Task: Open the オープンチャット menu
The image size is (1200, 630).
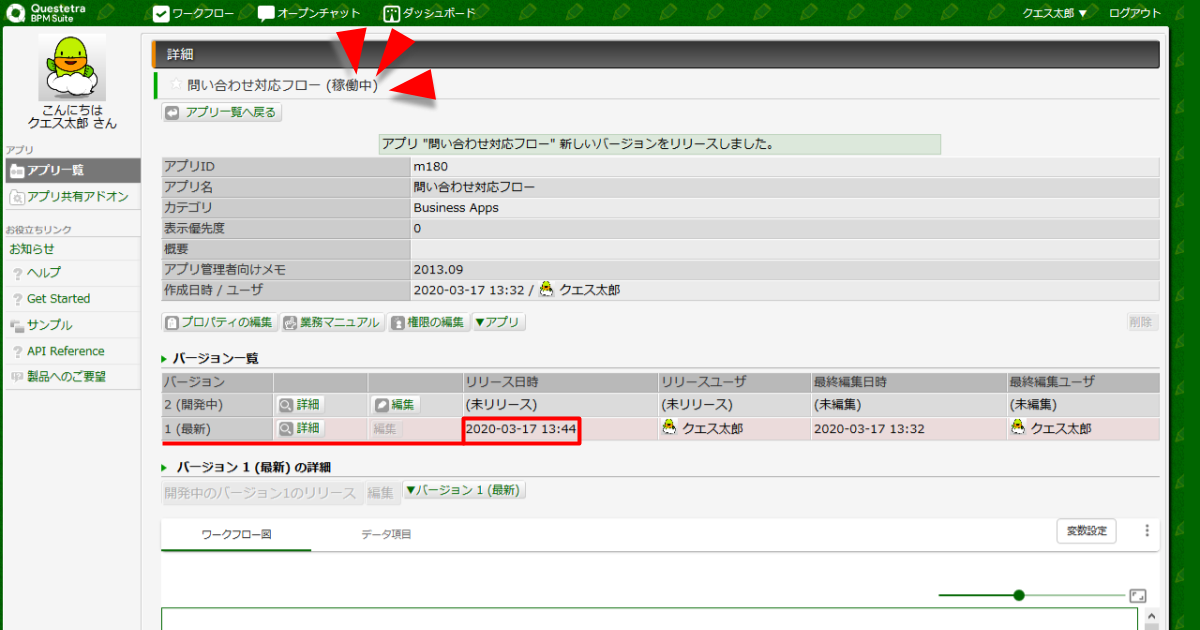Action: point(308,14)
